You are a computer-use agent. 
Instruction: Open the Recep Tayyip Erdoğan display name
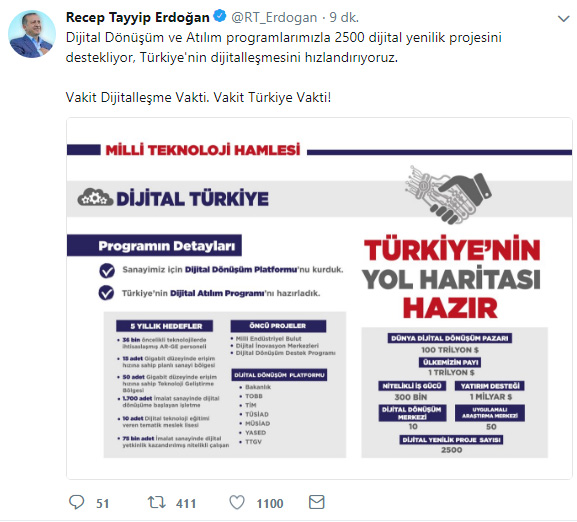[x=138, y=17]
